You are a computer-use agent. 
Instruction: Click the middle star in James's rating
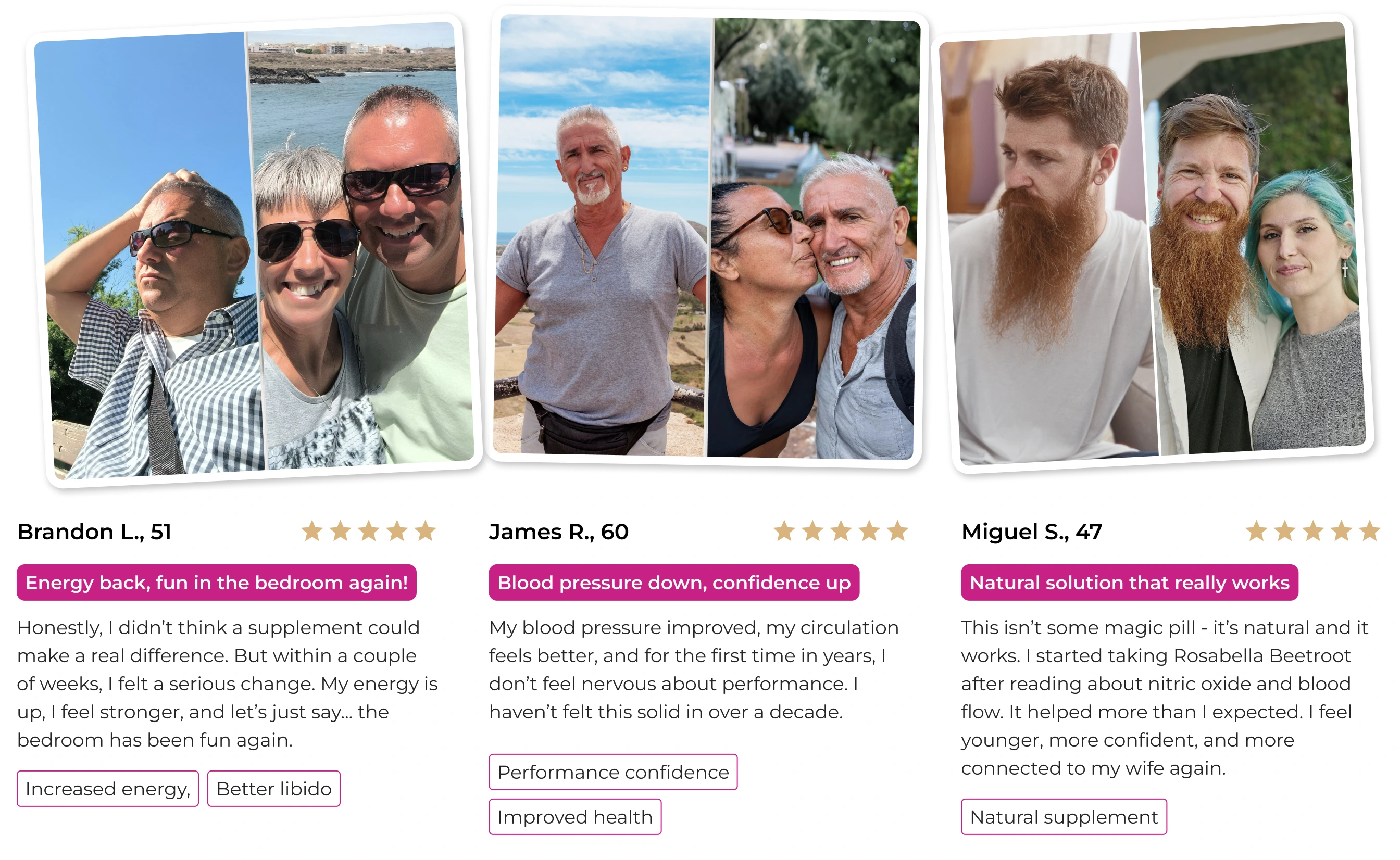[841, 530]
